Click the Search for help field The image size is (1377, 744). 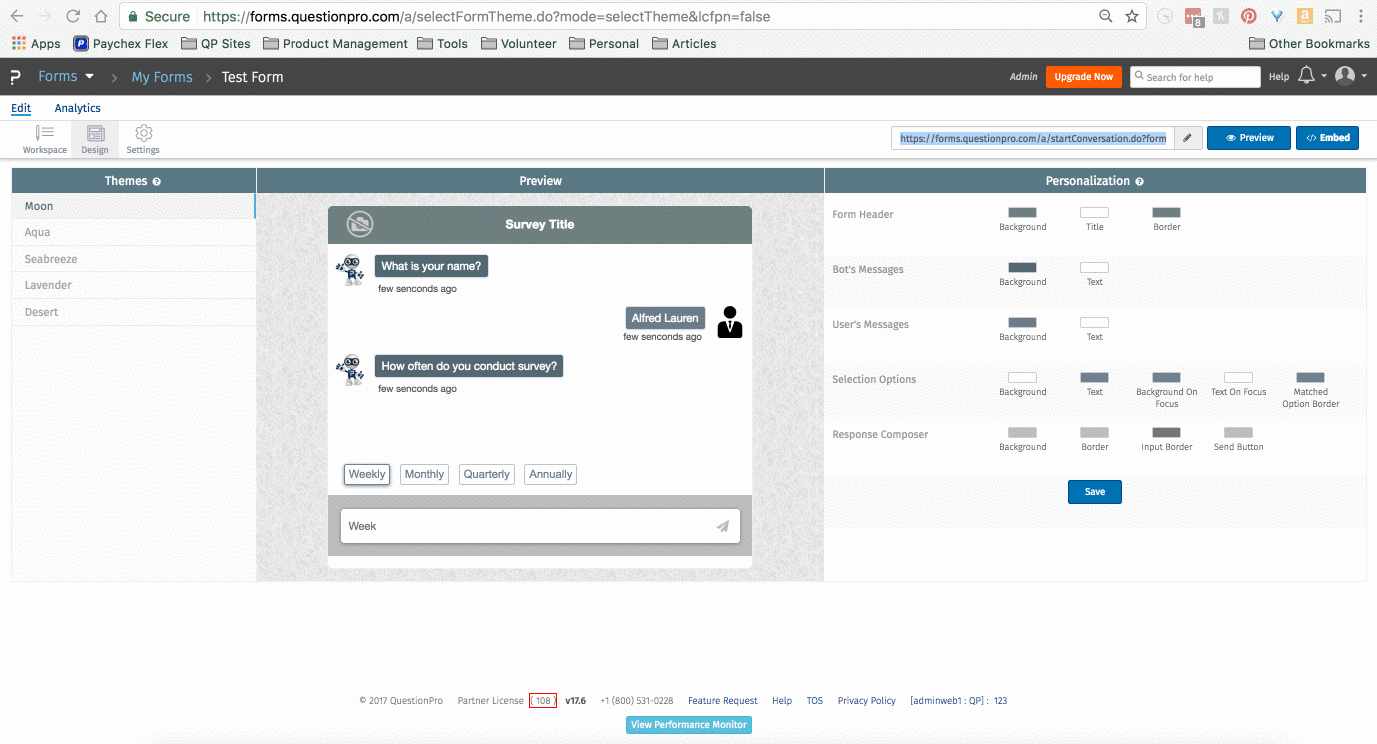tap(1195, 77)
